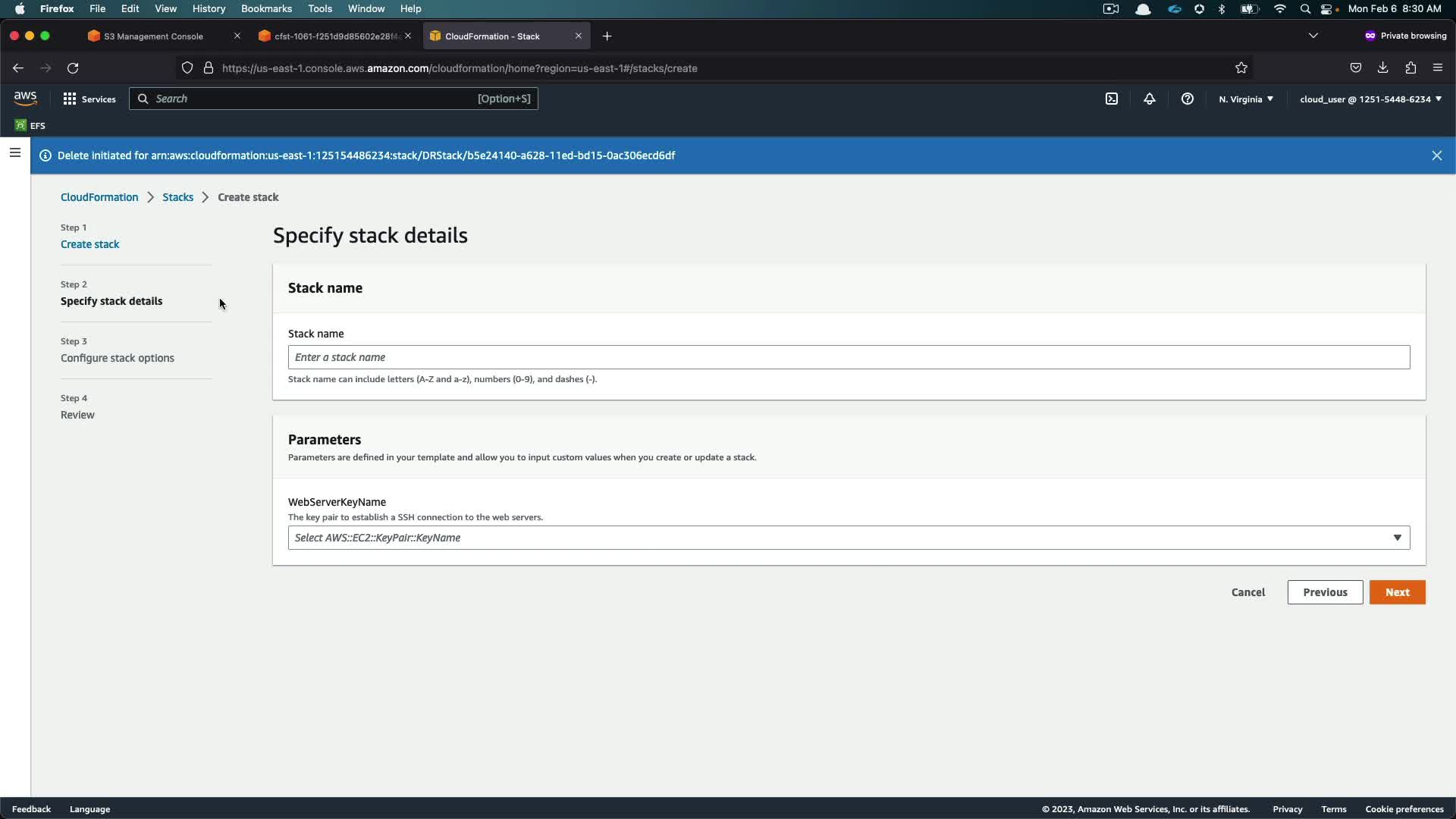Click the orange Next button

(x=1397, y=592)
